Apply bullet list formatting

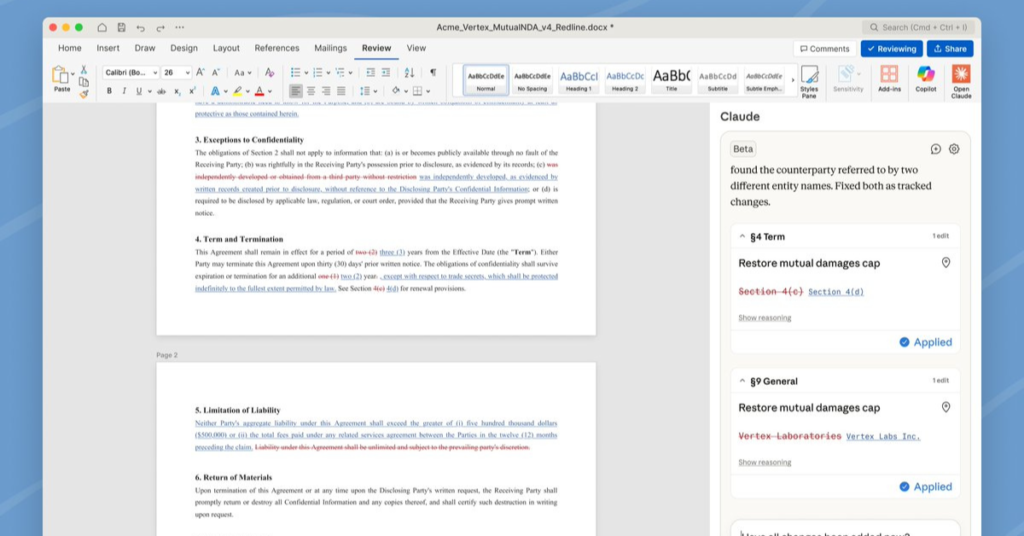(295, 72)
